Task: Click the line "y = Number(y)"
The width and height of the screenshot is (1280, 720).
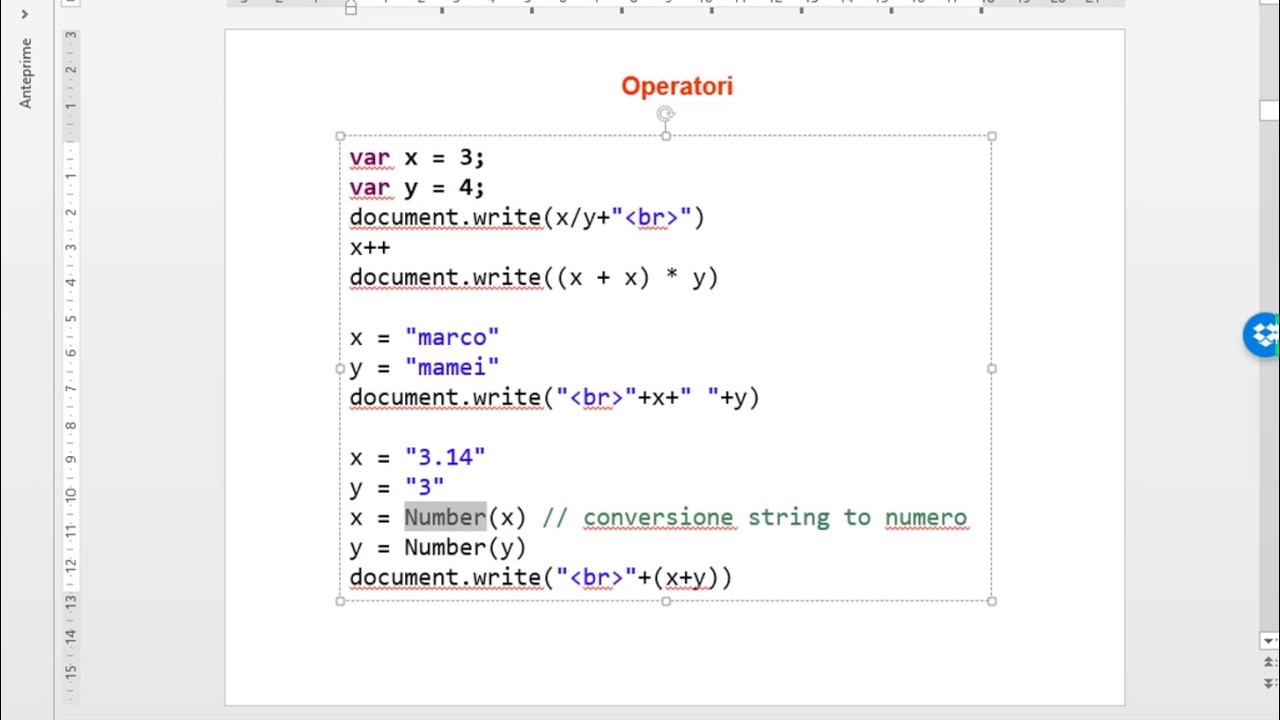Action: point(438,548)
